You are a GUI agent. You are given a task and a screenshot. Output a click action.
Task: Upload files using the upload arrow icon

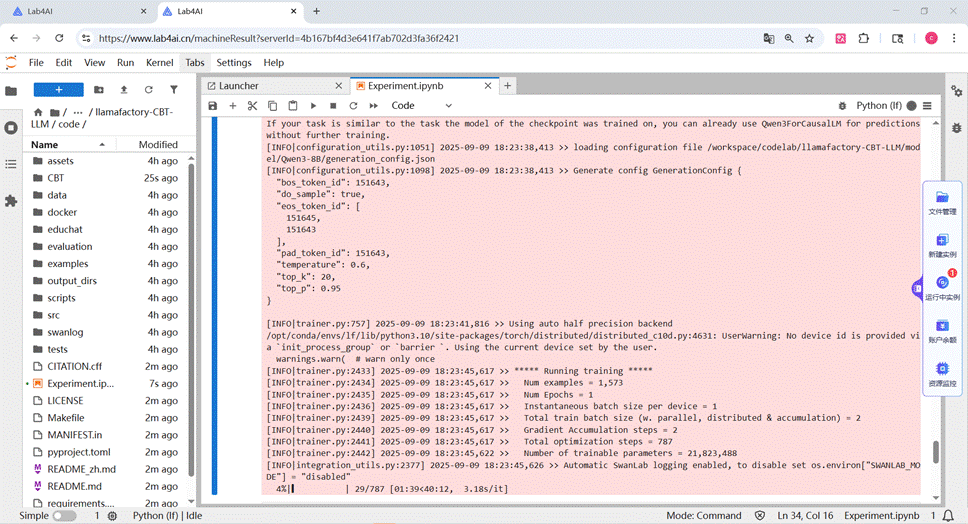tap(123, 89)
